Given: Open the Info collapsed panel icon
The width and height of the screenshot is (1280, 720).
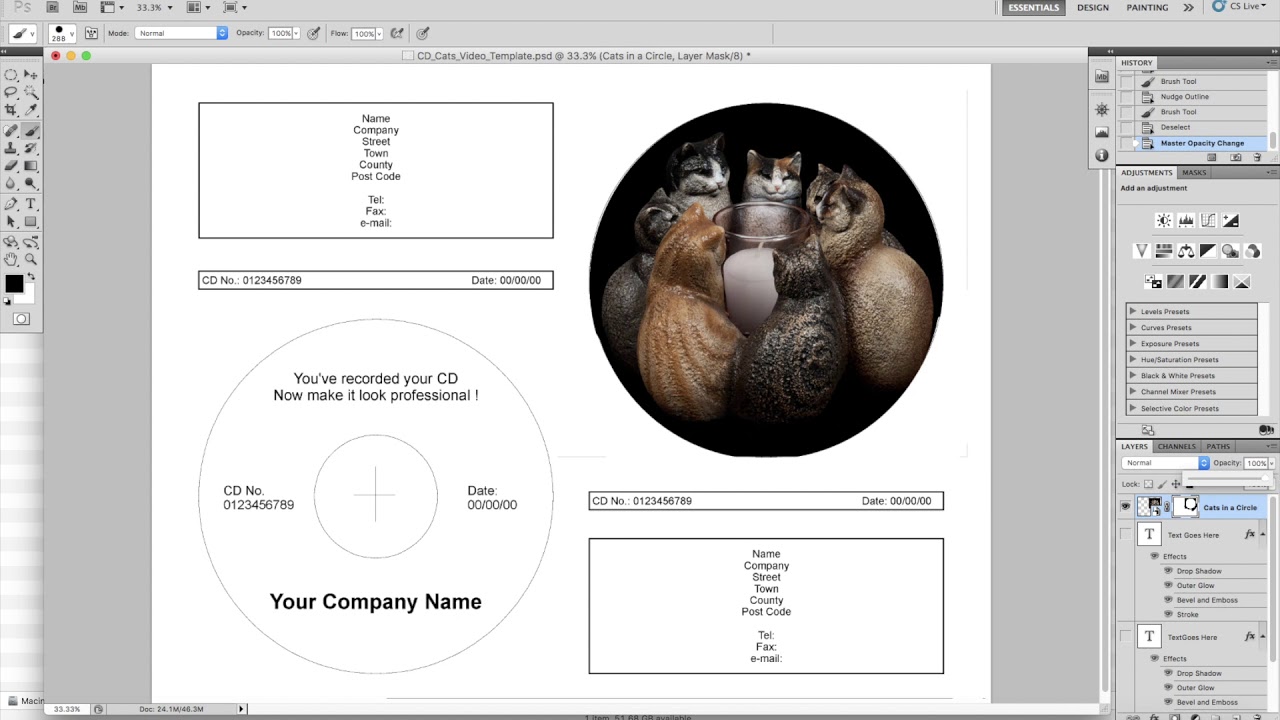Looking at the screenshot, I should coord(1102,155).
